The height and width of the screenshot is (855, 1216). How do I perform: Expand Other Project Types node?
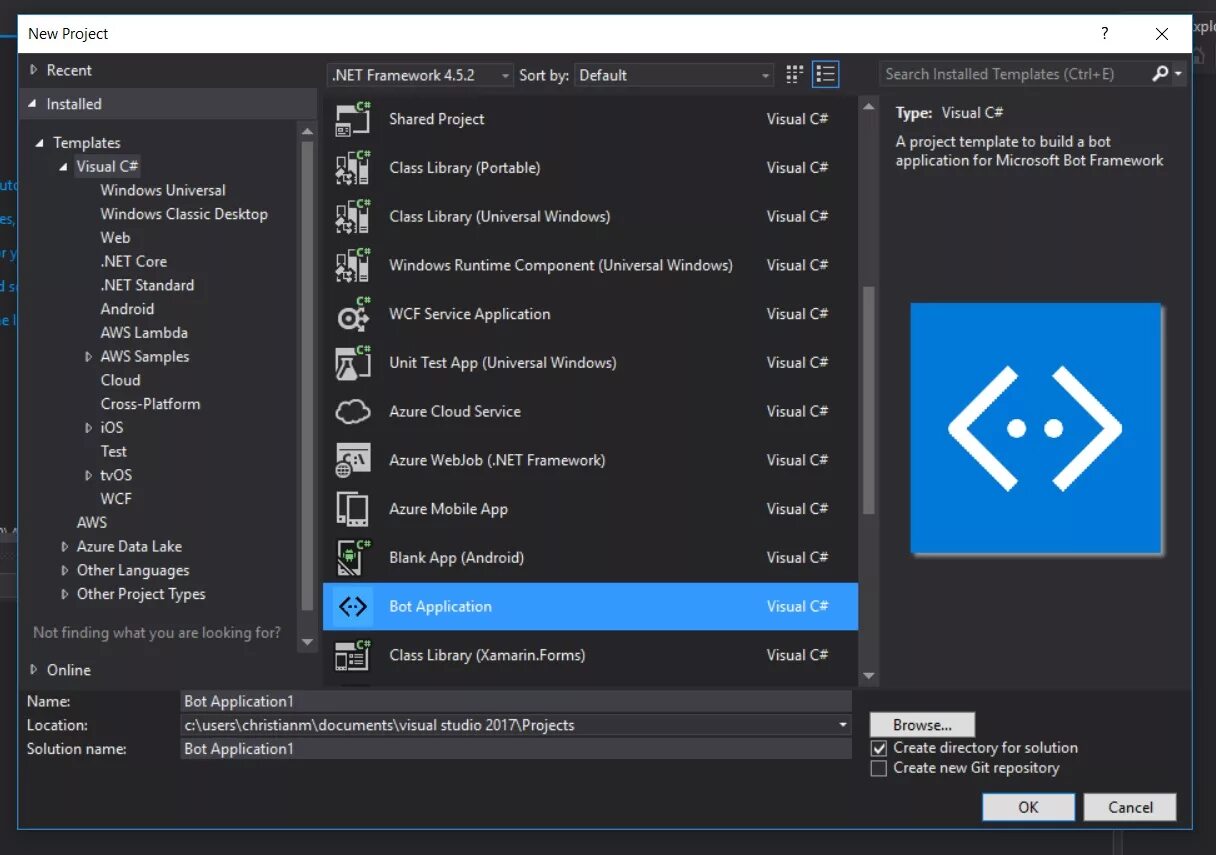(65, 594)
